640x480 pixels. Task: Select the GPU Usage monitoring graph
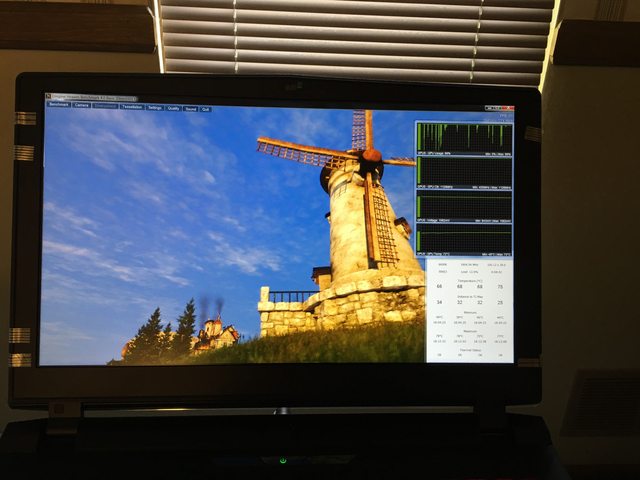[x=464, y=139]
